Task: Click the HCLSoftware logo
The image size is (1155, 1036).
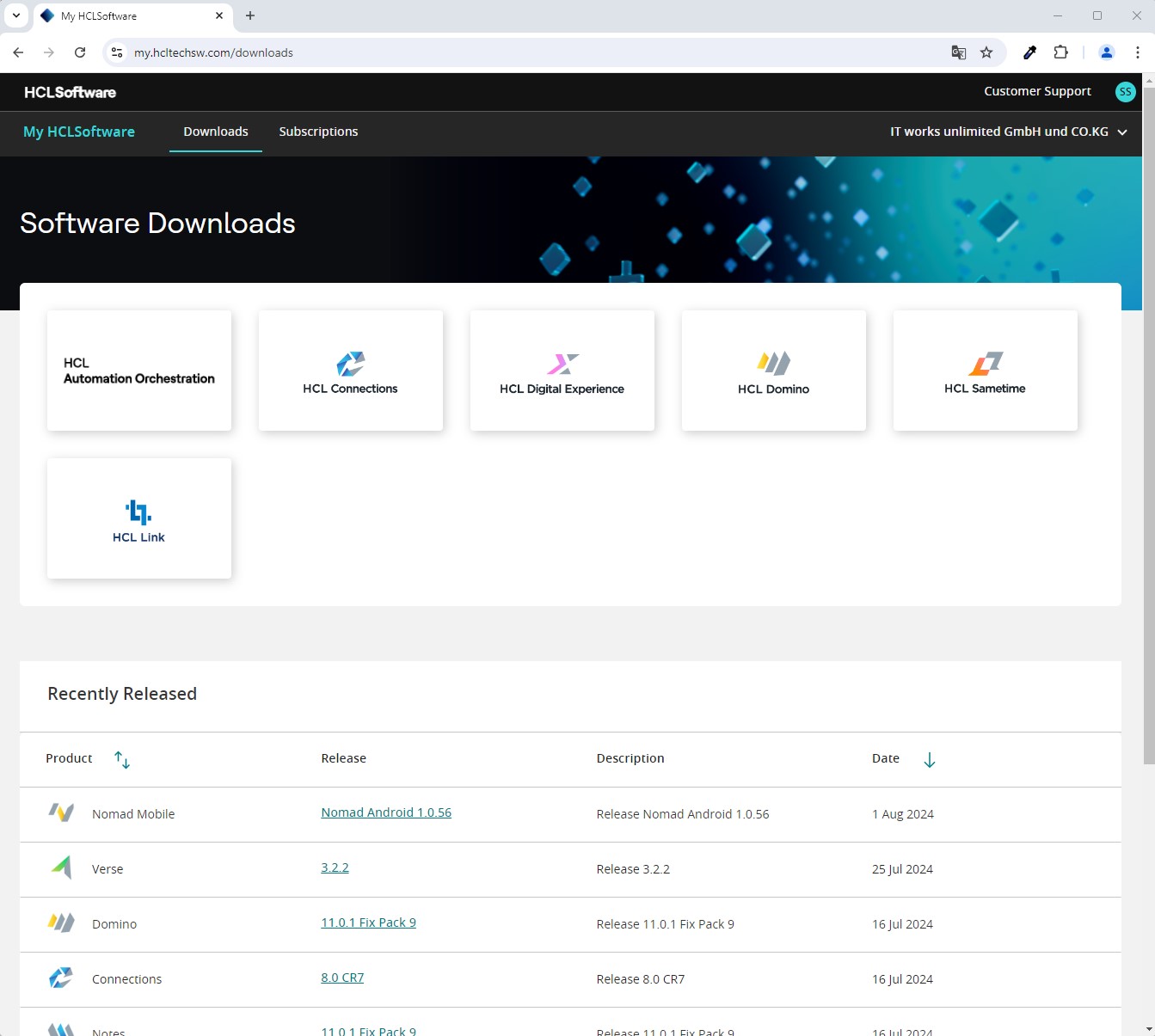Action: point(70,92)
